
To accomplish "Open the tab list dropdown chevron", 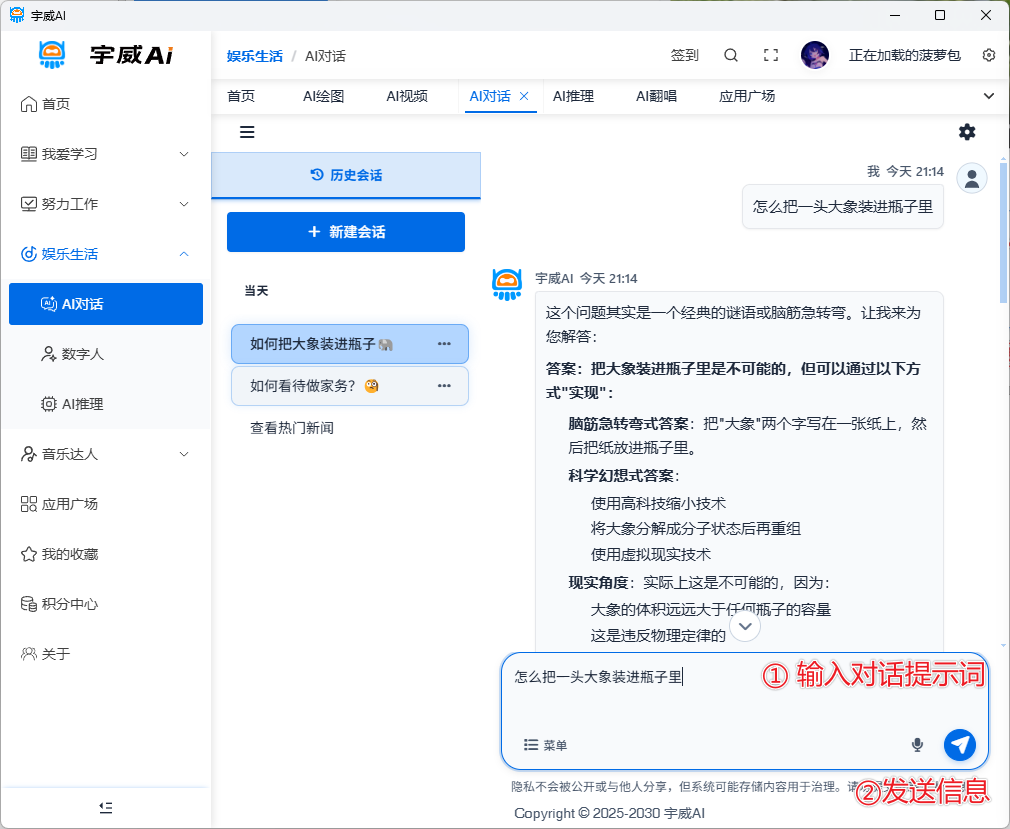I will click(x=989, y=96).
